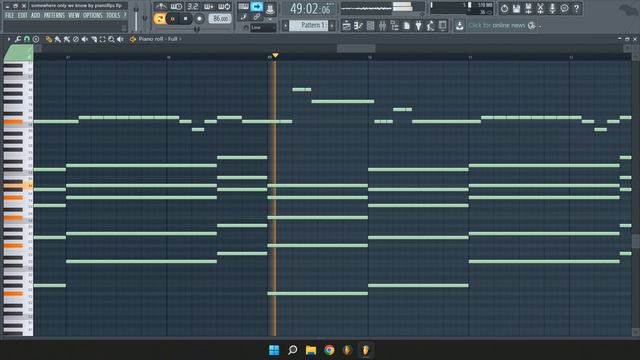
Task: Toggle overdub blend recording
Action: coord(208,7)
